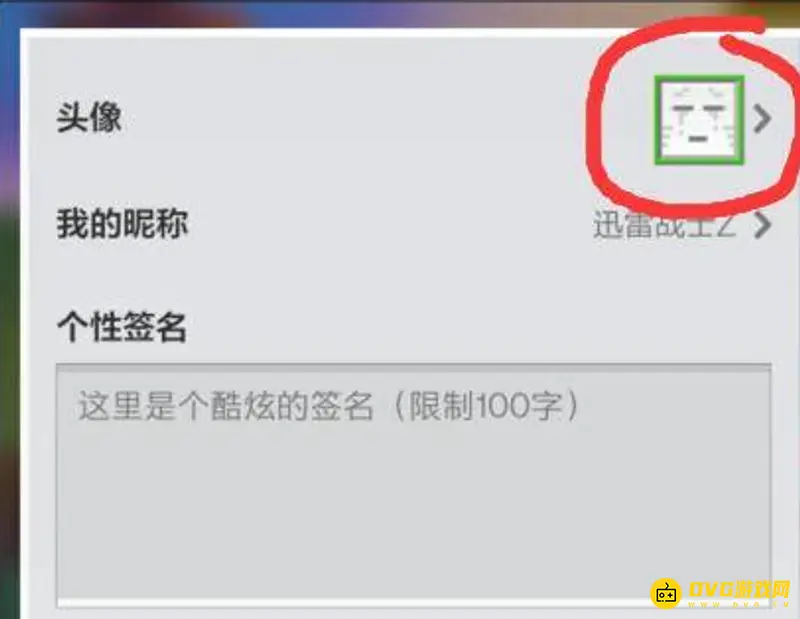
Task: Click the green-bordered avatar picture
Action: 699,120
